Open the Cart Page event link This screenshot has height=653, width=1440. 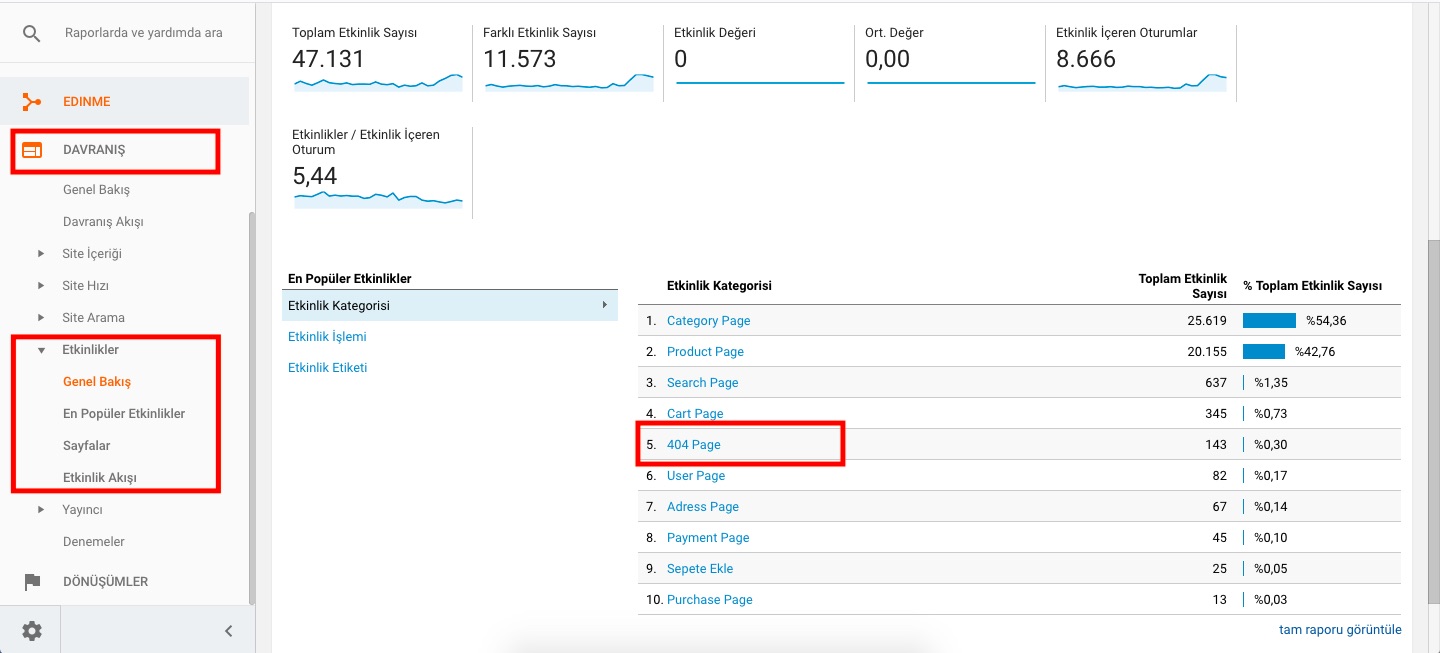pos(695,414)
